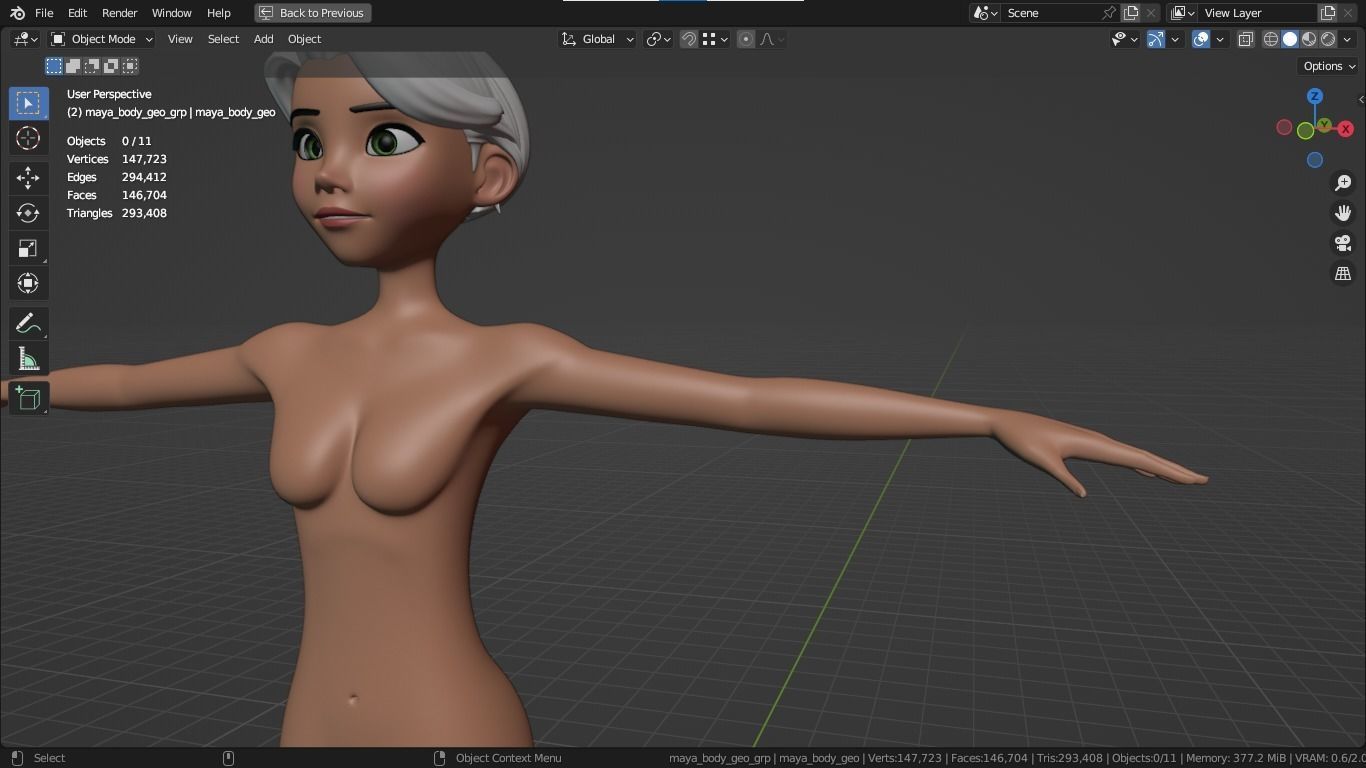Click the Back to Previous button
Screen dimensions: 1366x768
313,13
